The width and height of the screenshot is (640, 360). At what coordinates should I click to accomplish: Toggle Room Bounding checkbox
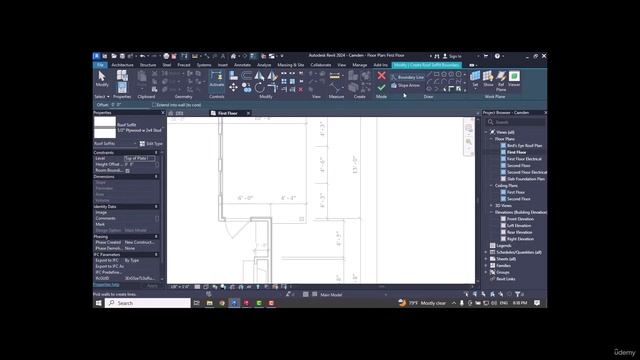(127, 171)
